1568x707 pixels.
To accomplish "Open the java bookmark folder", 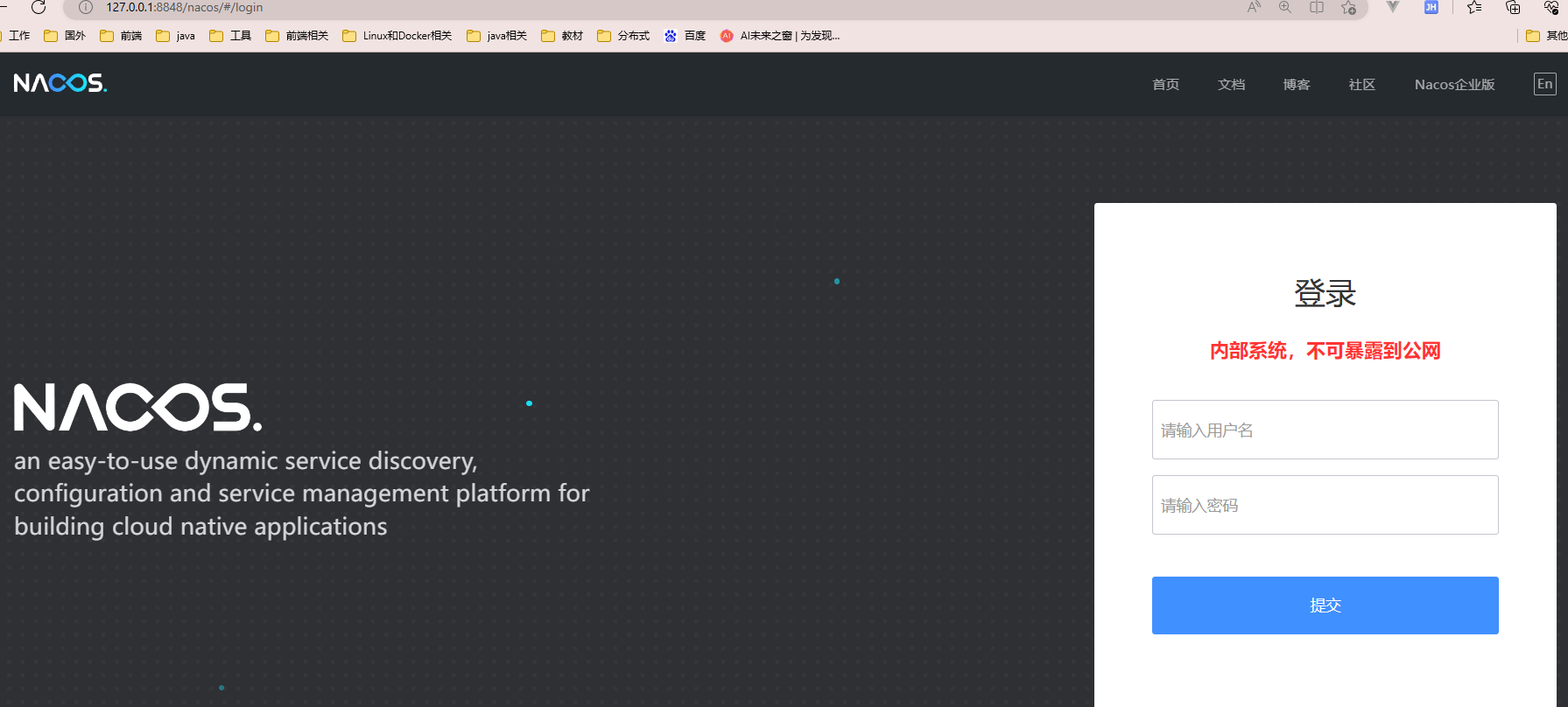I will (x=175, y=36).
